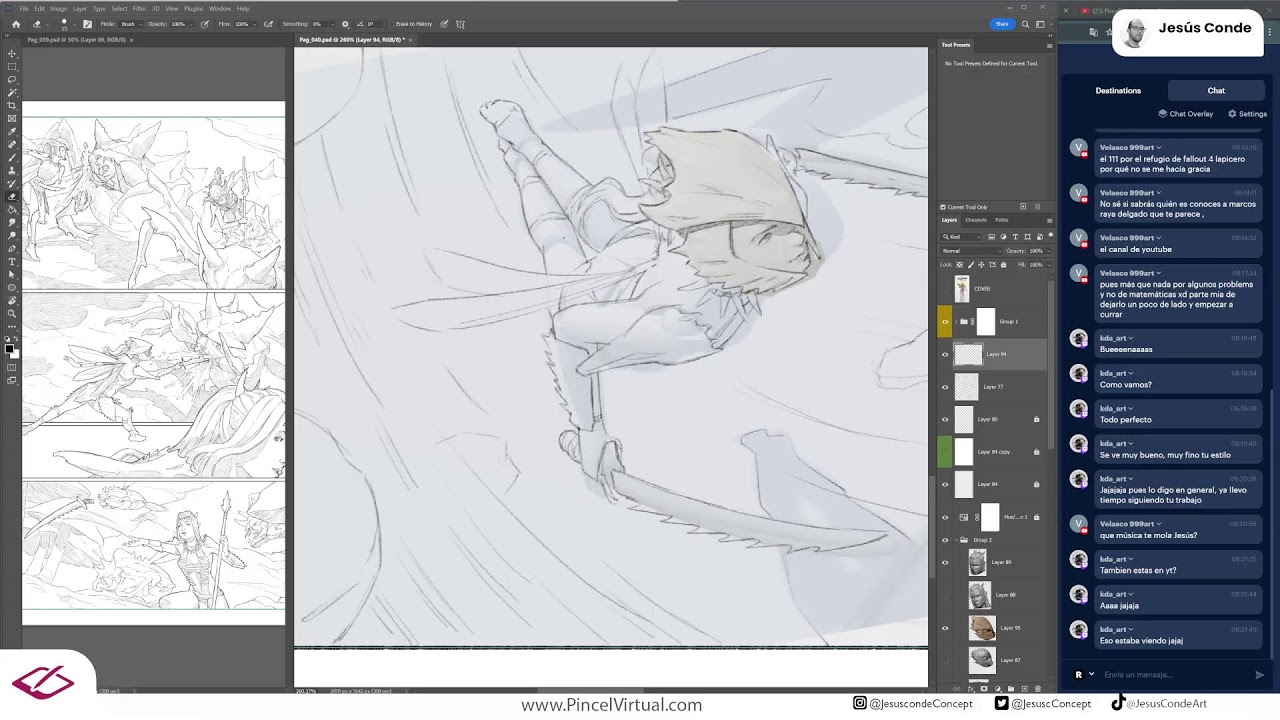The width and height of the screenshot is (1280, 720).
Task: Open the Window menu
Action: 220,8
